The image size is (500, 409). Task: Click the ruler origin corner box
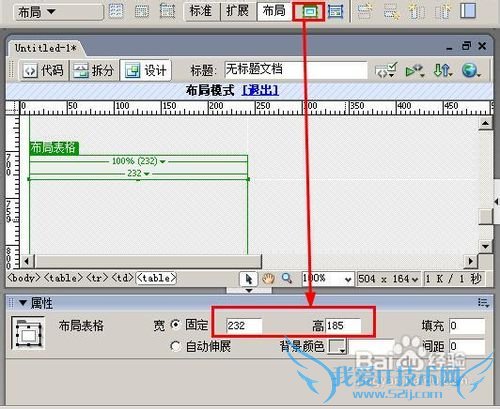(13, 107)
